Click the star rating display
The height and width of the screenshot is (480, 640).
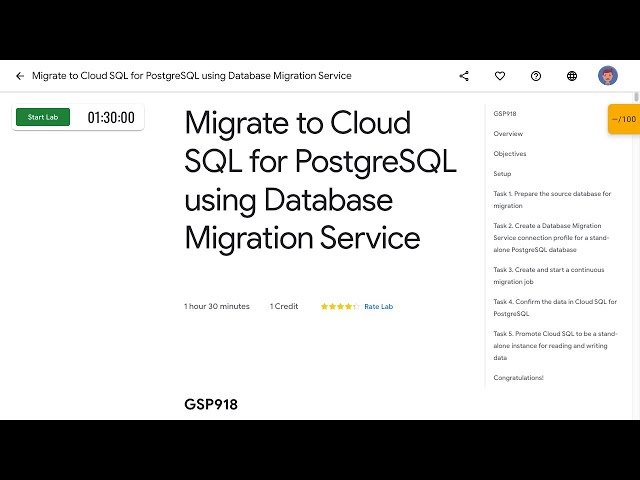(340, 307)
